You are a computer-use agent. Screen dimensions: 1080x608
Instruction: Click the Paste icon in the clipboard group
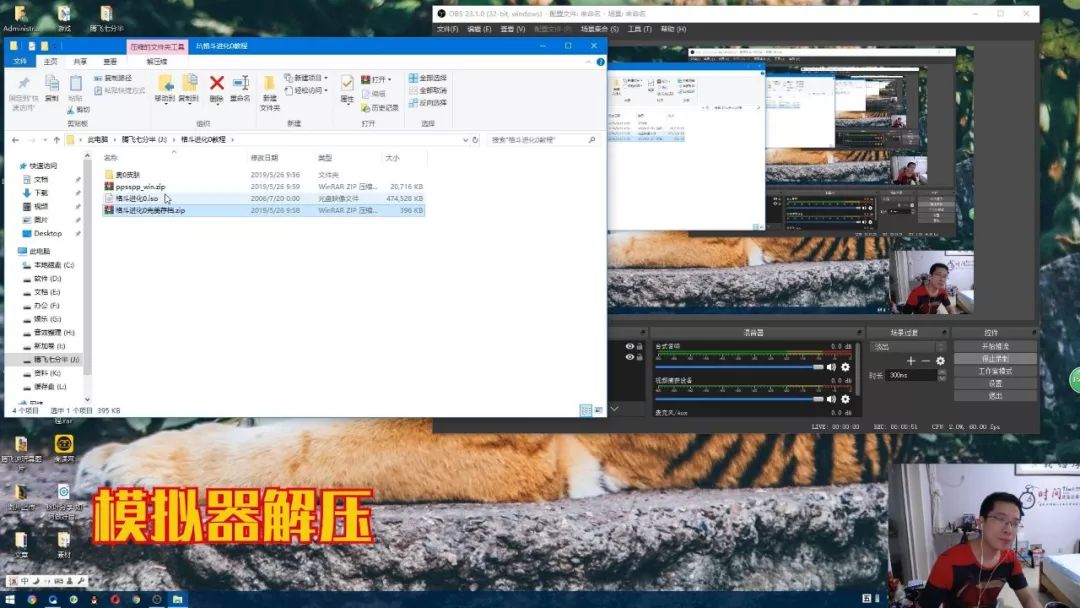coord(76,83)
